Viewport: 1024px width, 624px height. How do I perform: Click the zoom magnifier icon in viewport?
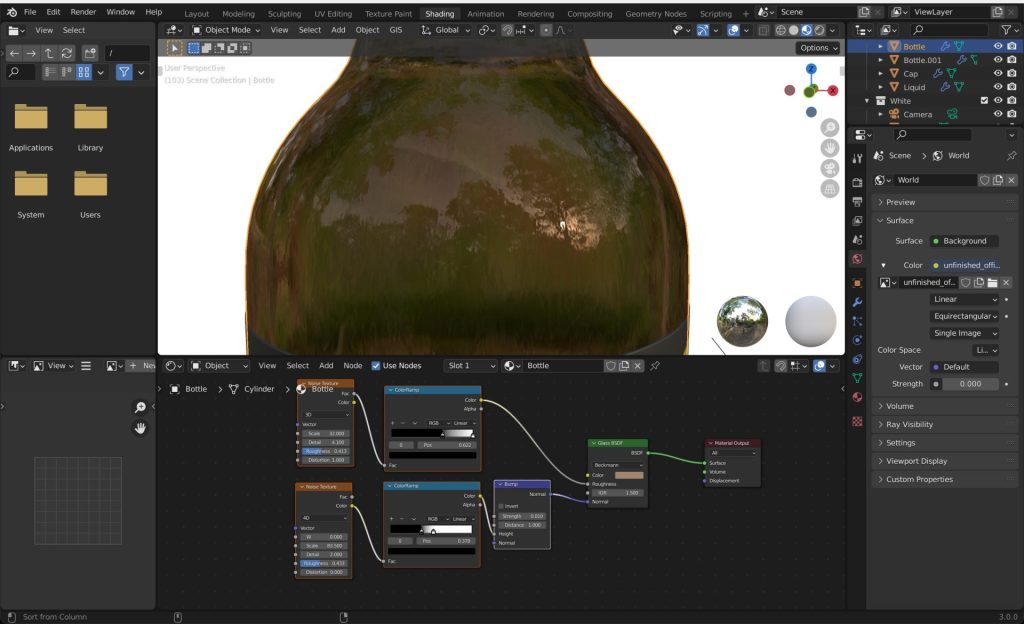click(830, 128)
